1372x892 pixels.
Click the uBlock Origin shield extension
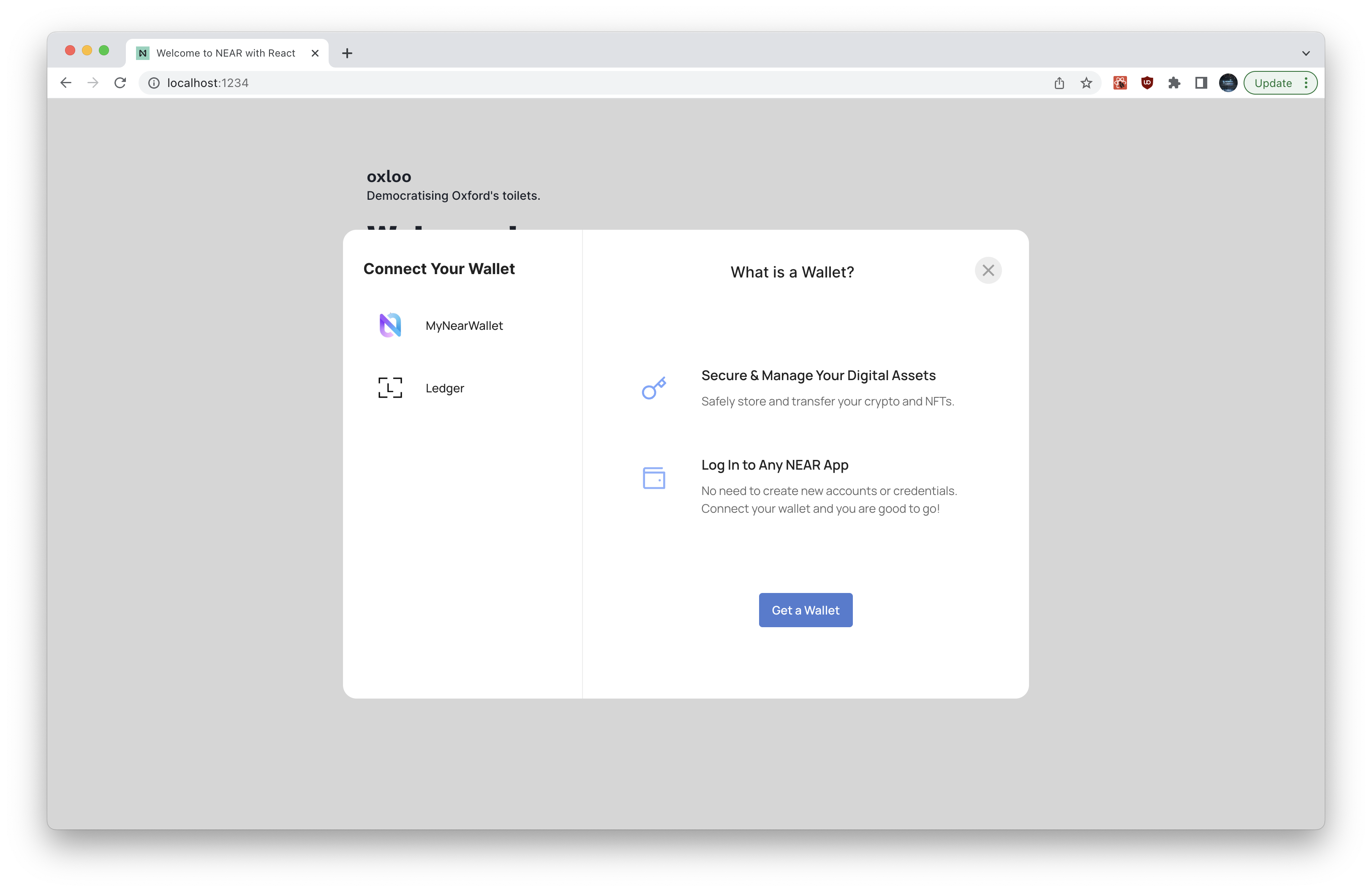click(1146, 83)
